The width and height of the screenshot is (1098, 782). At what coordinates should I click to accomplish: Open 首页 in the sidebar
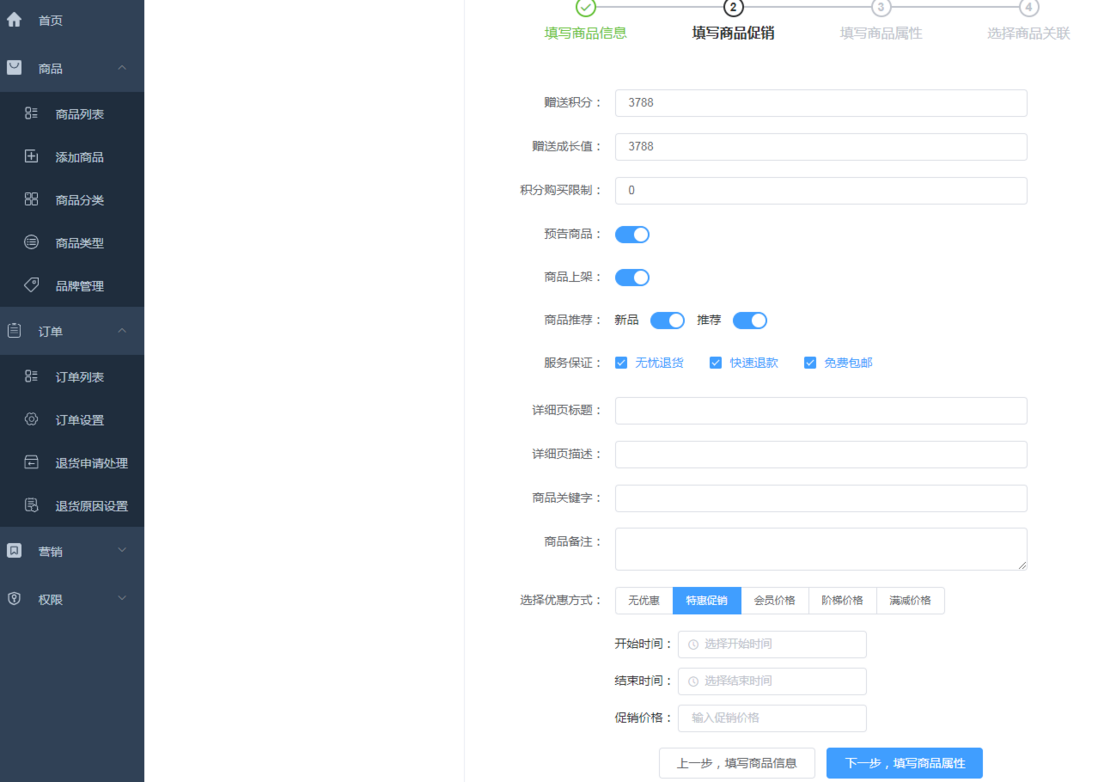72,20
